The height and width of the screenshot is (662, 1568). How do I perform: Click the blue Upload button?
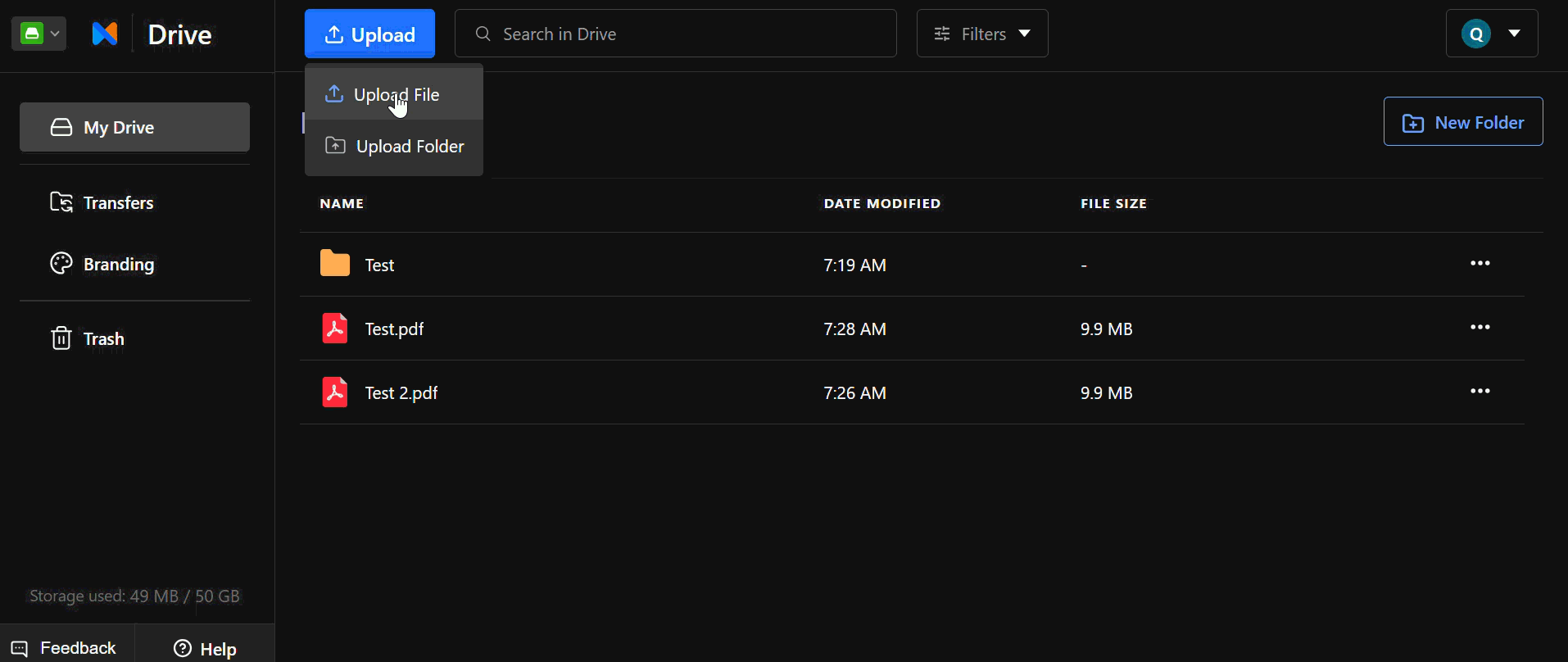click(369, 34)
